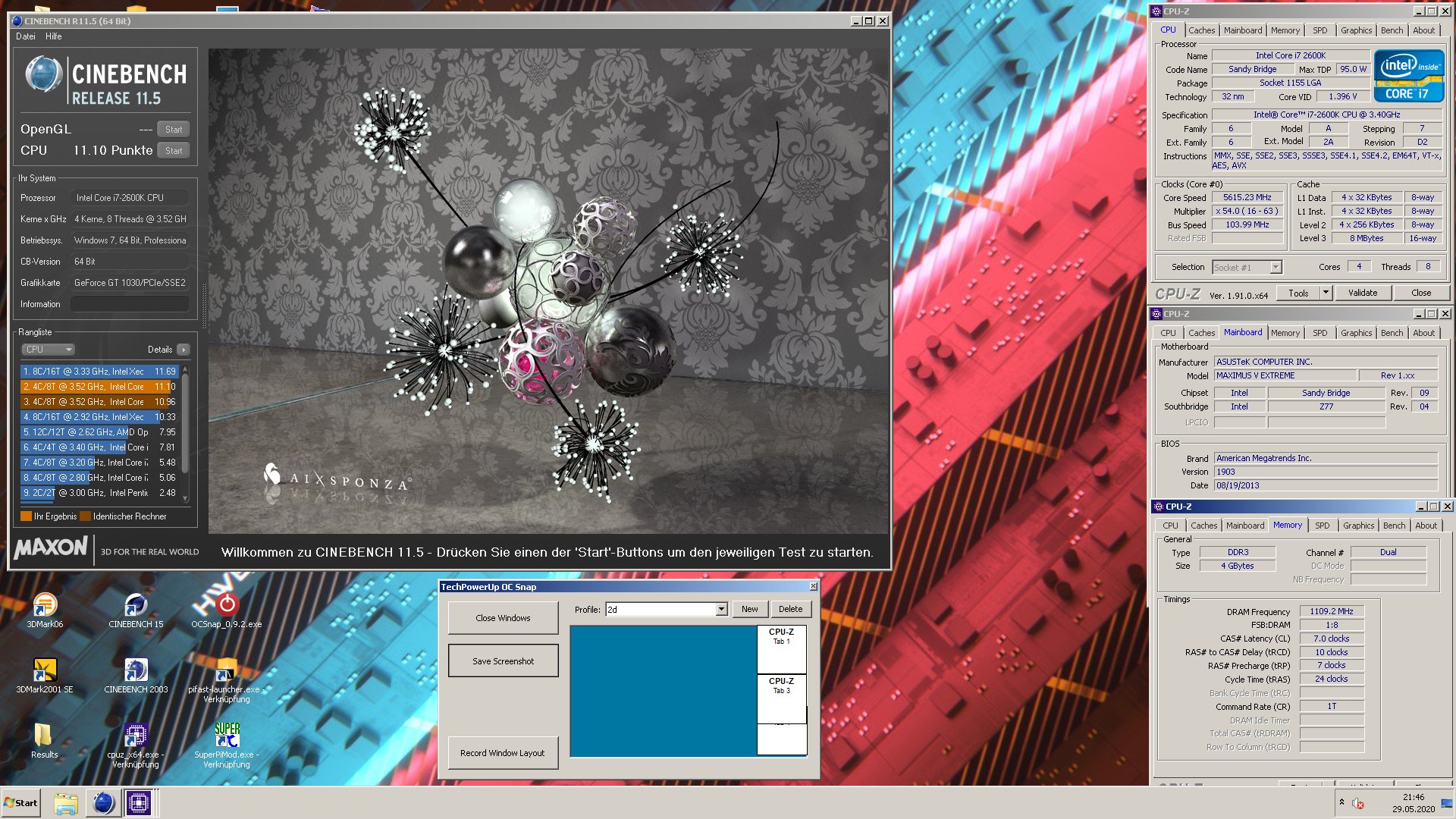This screenshot has height=819, width=1456.
Task: Open the Tools dropdown arrow in CPU-Z
Action: click(x=1326, y=293)
